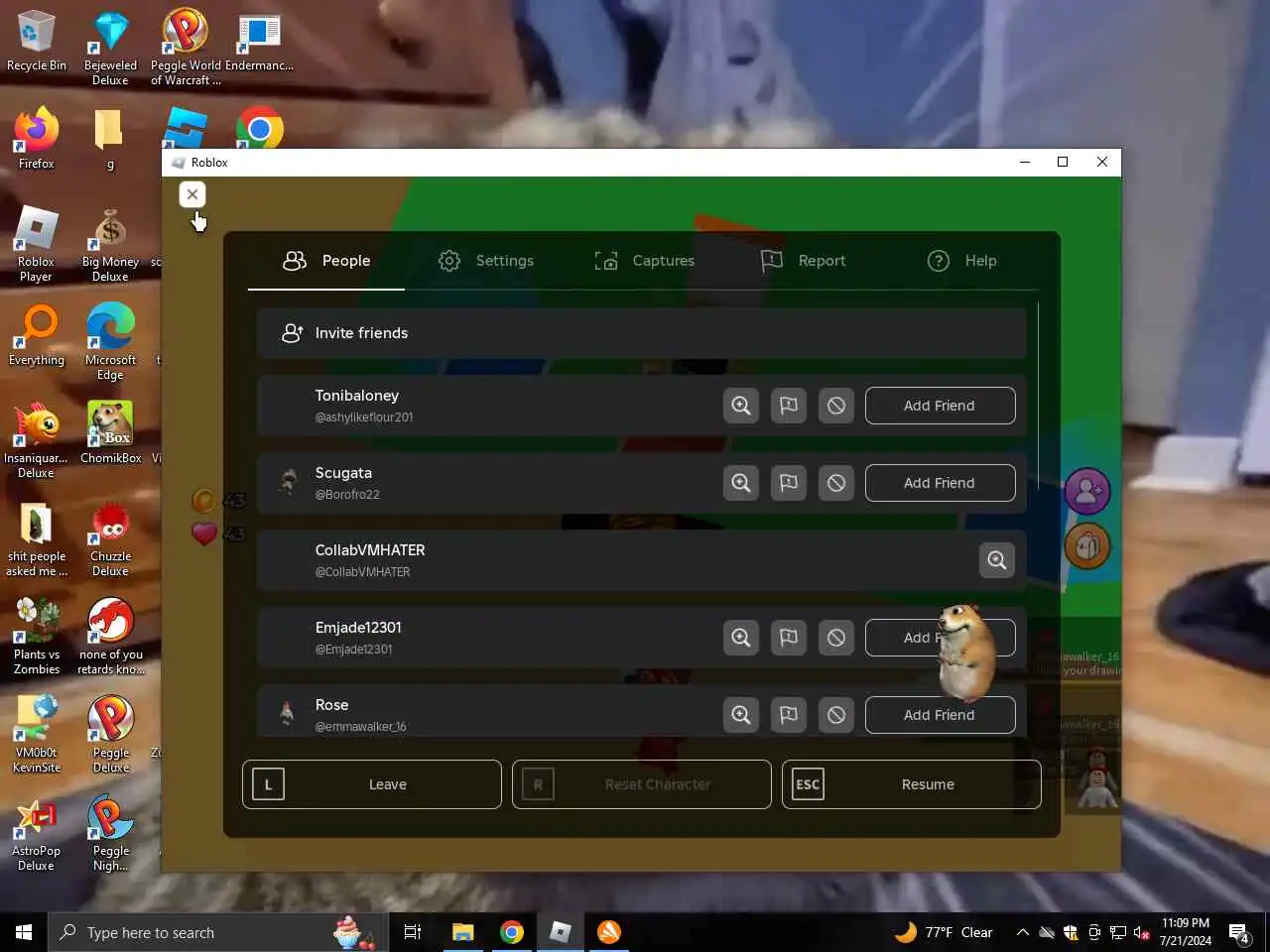Screen dimensions: 1270x952
Task: Click the Resume button
Action: point(912,784)
